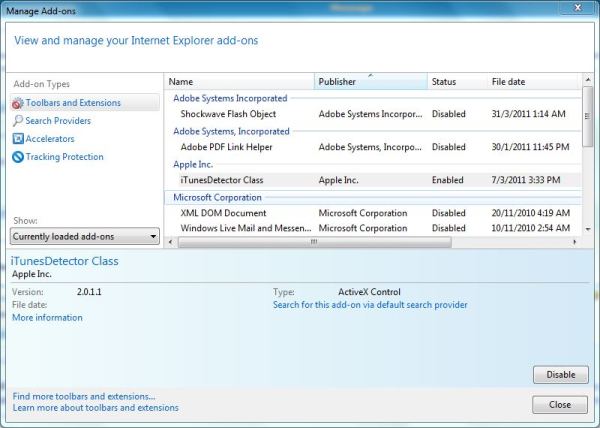Click the horizontal scrollbar left arrow

click(171, 242)
